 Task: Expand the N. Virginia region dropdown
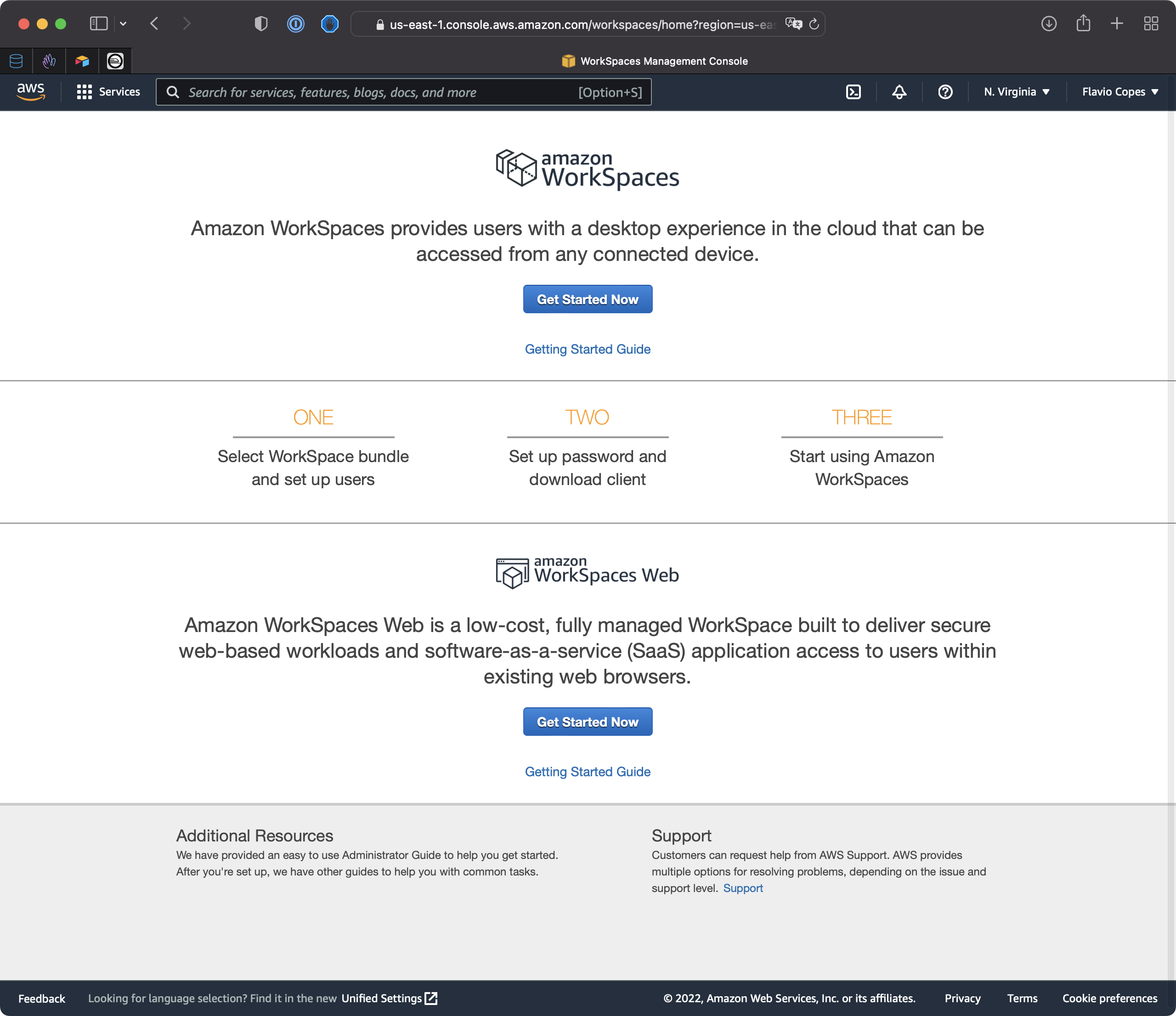tap(1016, 92)
